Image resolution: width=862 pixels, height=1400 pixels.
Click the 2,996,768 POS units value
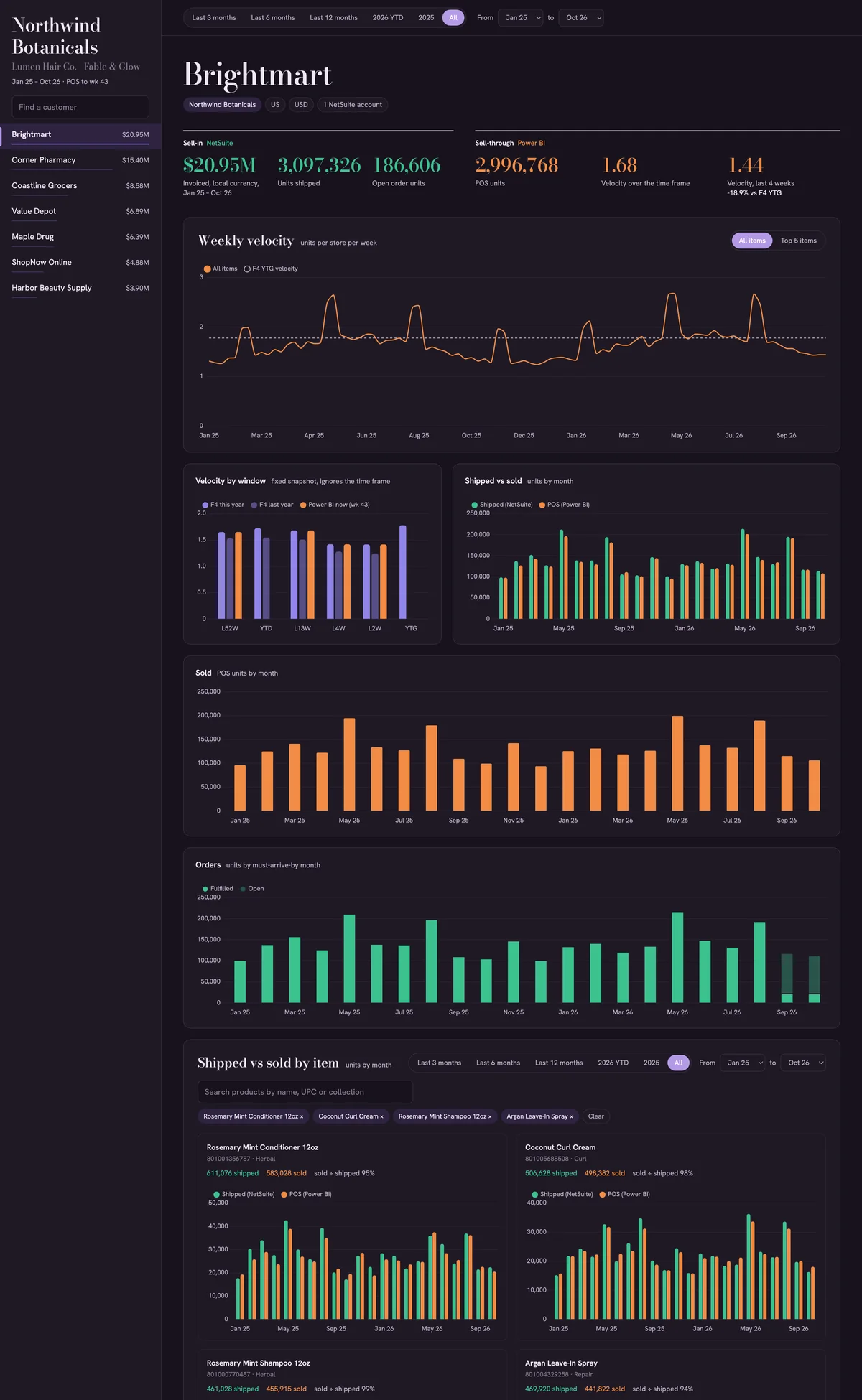point(516,165)
